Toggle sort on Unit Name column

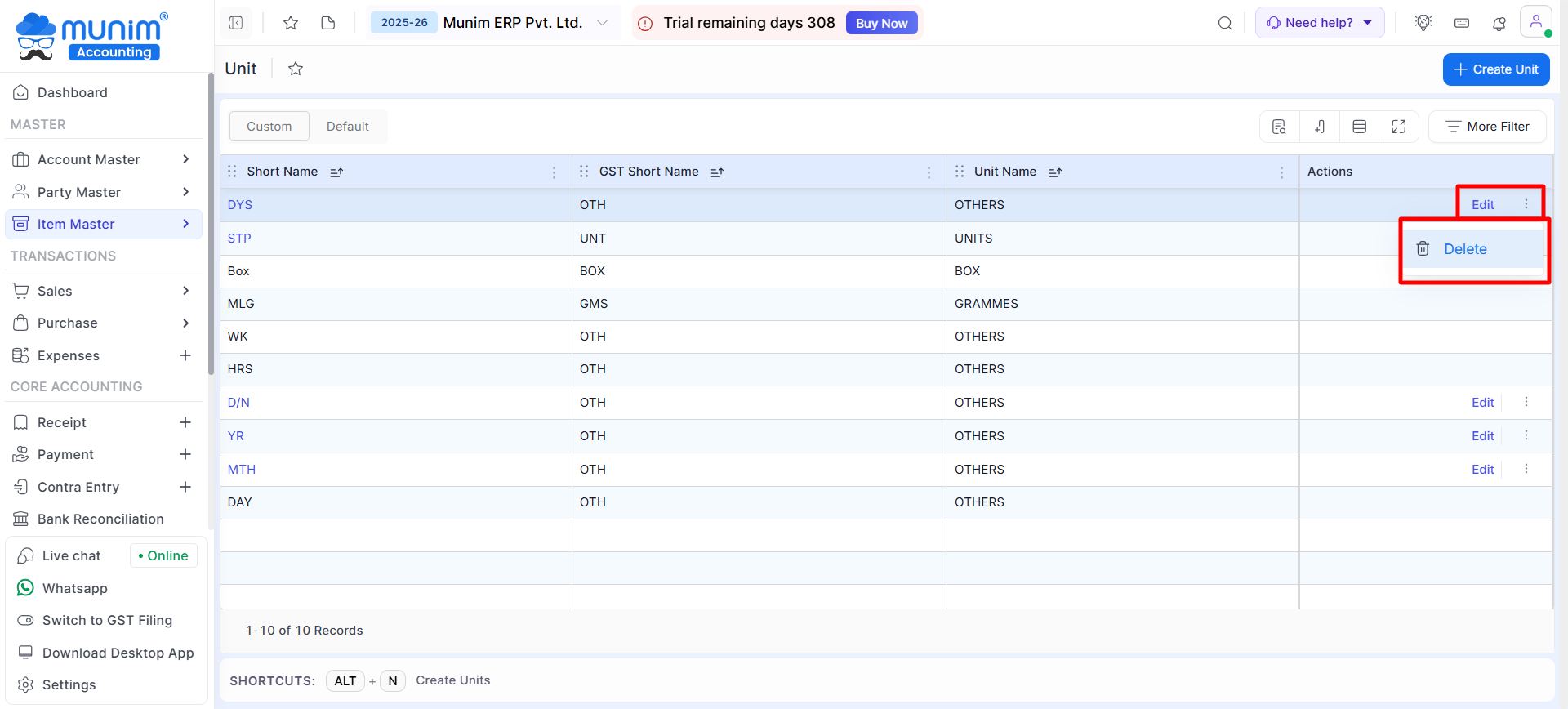1055,172
